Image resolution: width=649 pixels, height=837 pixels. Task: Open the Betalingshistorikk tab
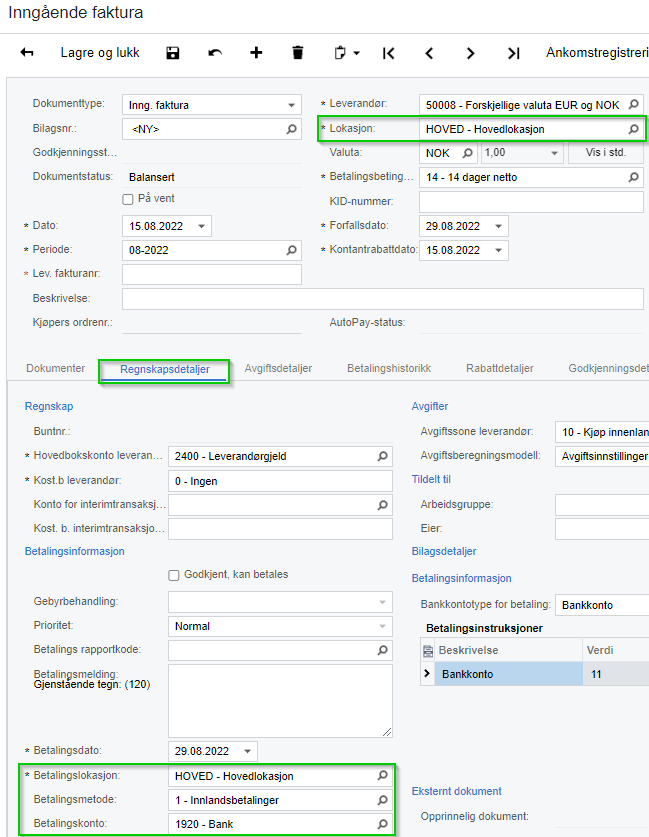[x=388, y=368]
